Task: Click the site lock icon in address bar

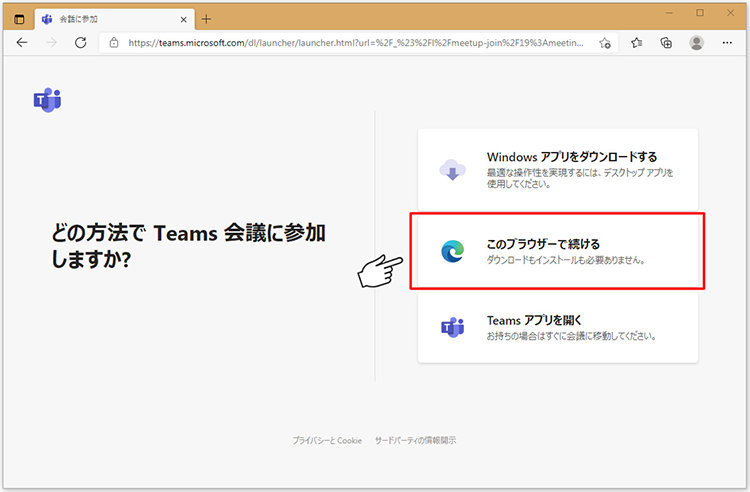Action: tap(114, 43)
